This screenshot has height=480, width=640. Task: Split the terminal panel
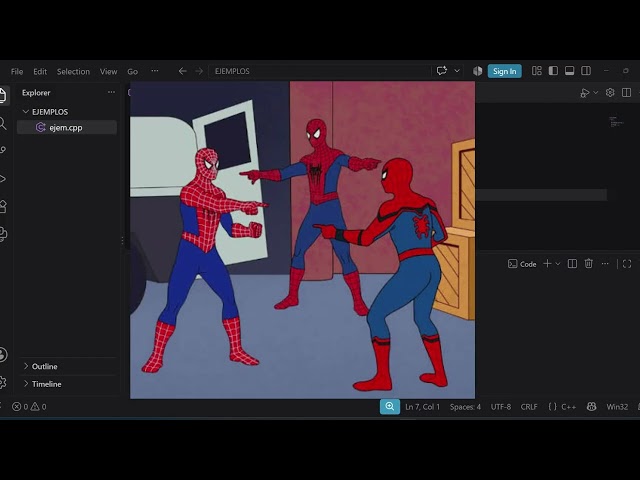coord(572,264)
